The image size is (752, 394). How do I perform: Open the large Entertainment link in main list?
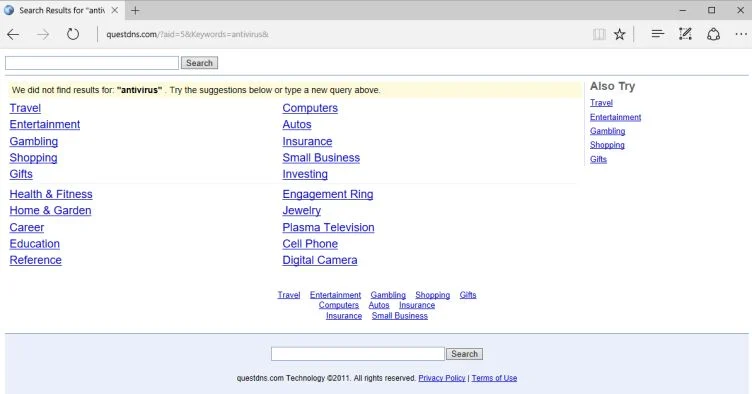click(45, 125)
